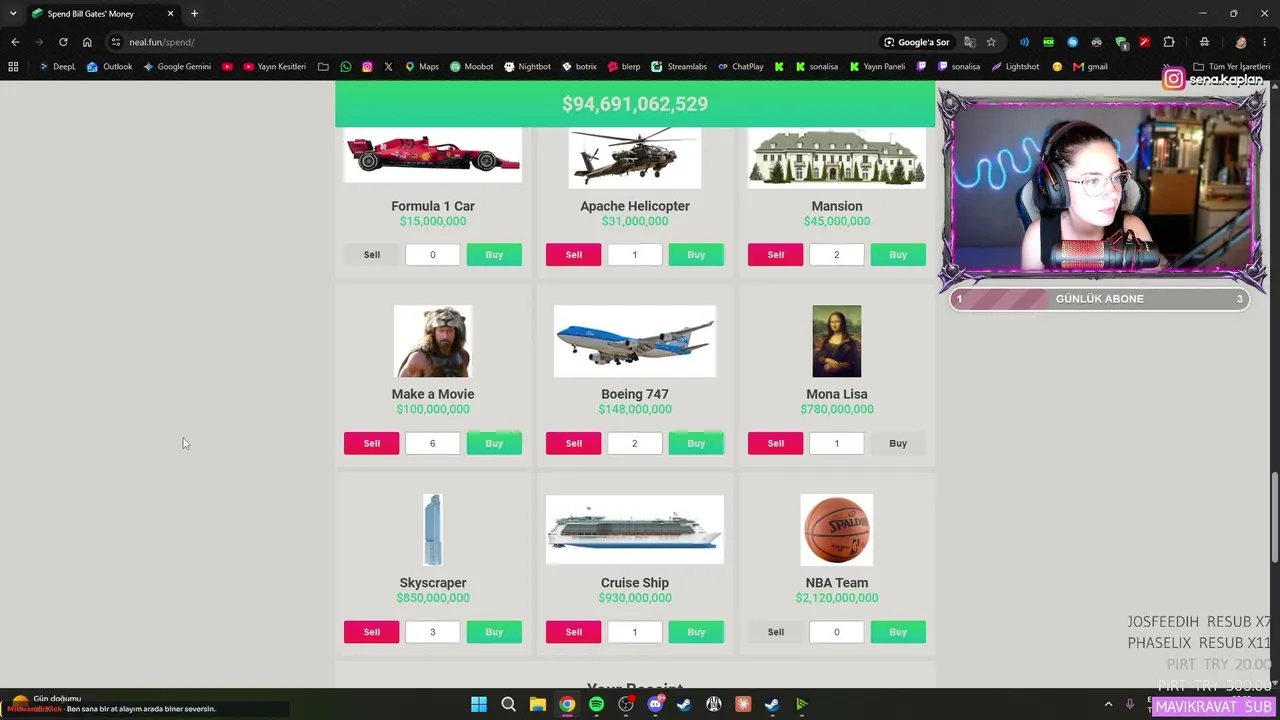Image resolution: width=1280 pixels, height=720 pixels.
Task: Open File Explorer from the taskbar
Action: point(537,704)
